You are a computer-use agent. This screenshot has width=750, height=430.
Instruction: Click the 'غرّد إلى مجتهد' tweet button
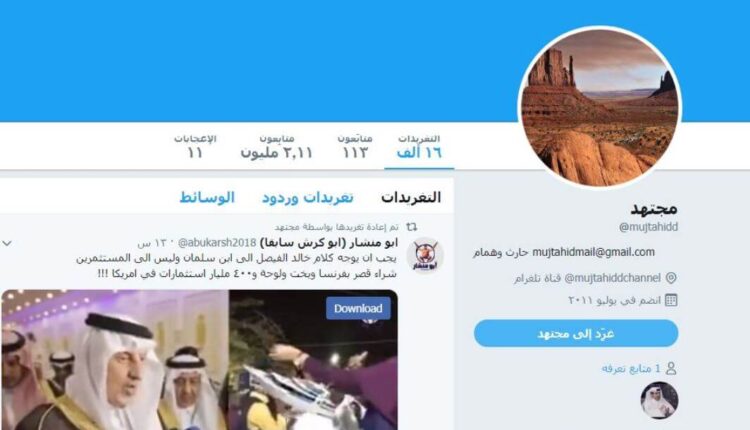tap(576, 333)
